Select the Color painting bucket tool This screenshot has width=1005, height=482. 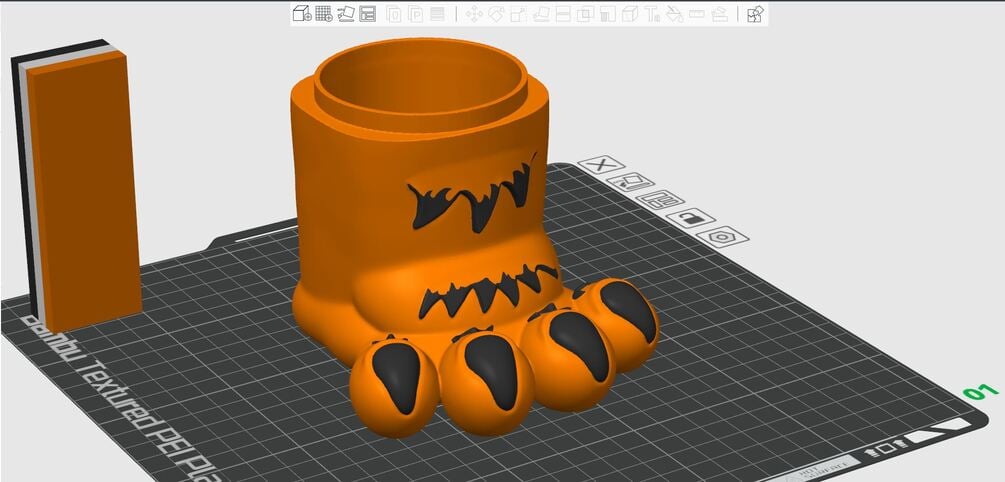[674, 13]
